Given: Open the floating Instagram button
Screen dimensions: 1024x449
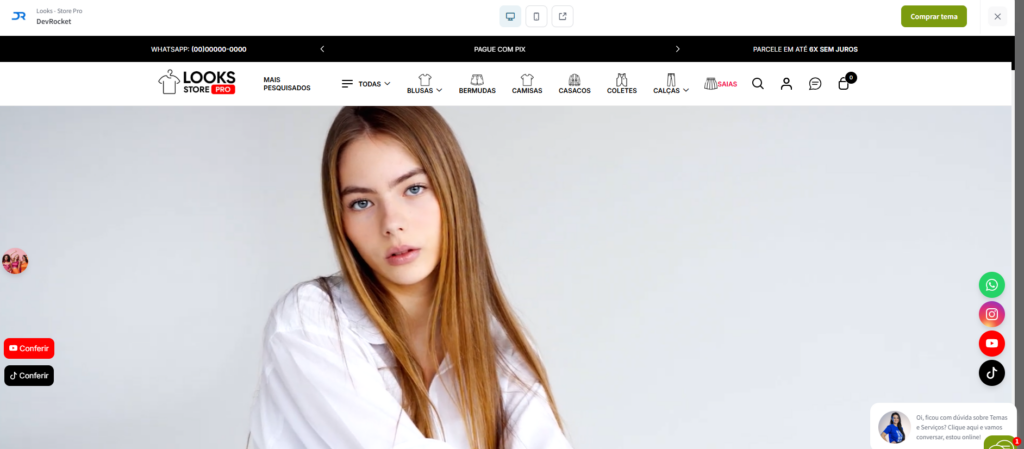Looking at the screenshot, I should coord(991,314).
